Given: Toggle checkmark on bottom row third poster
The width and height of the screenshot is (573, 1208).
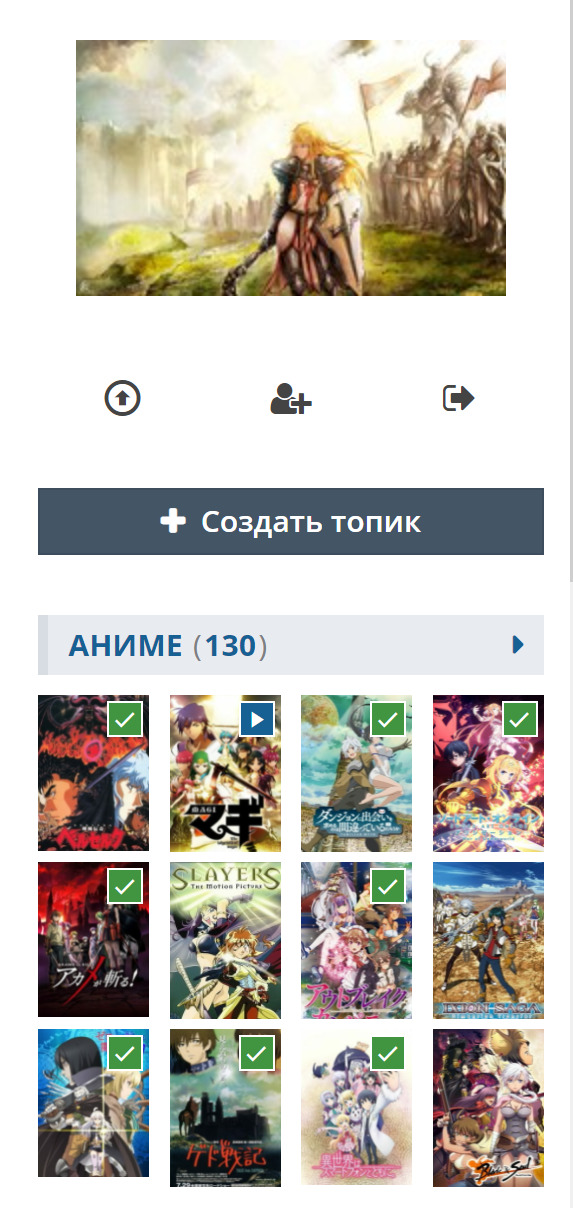Looking at the screenshot, I should 388,1052.
